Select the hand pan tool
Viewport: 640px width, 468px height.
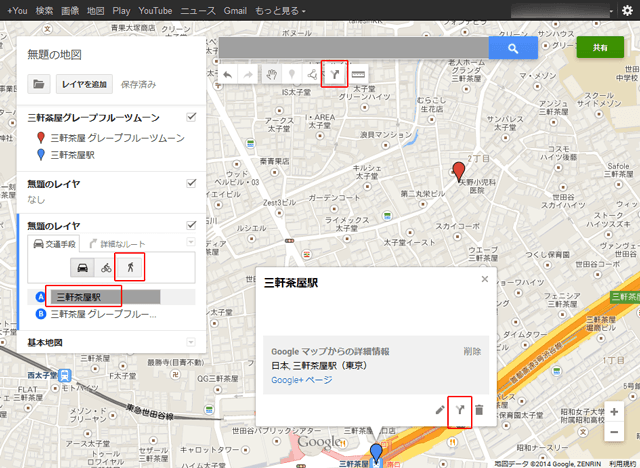pos(271,74)
